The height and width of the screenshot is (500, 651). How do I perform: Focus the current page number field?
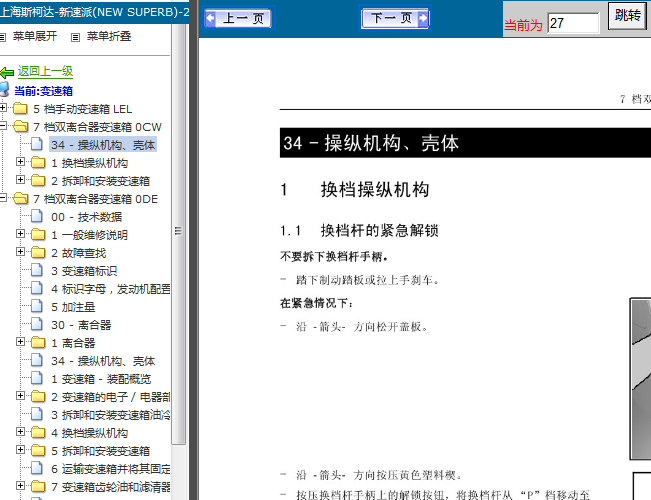click(x=573, y=23)
